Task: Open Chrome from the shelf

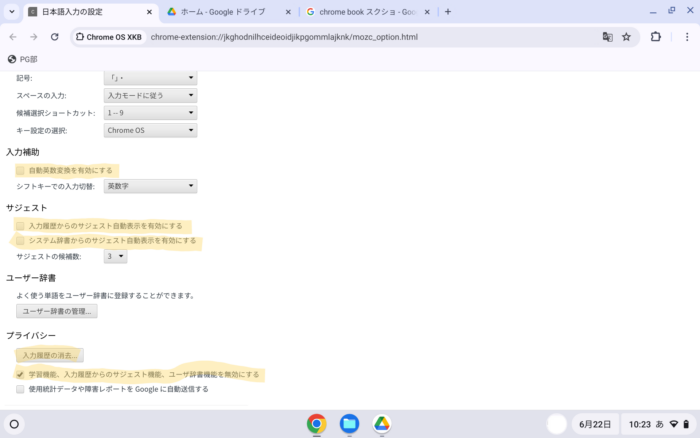Action: [316, 423]
